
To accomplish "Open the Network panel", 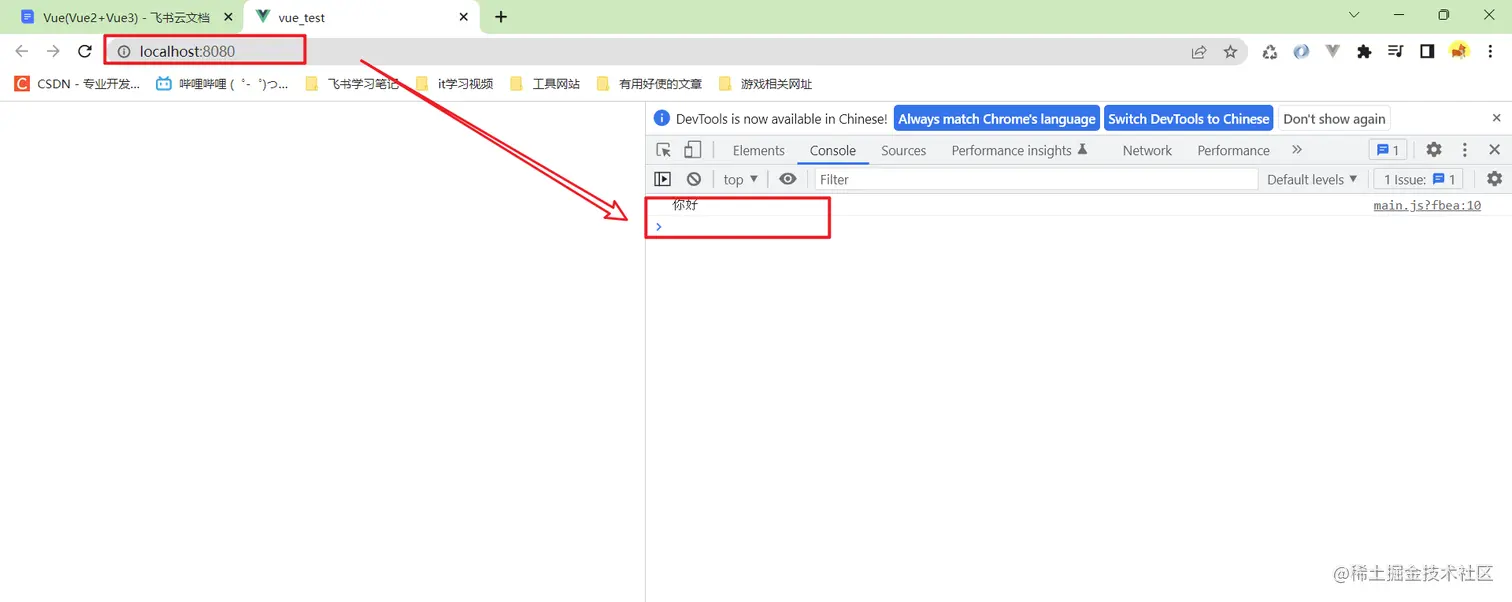I will click(x=1146, y=150).
